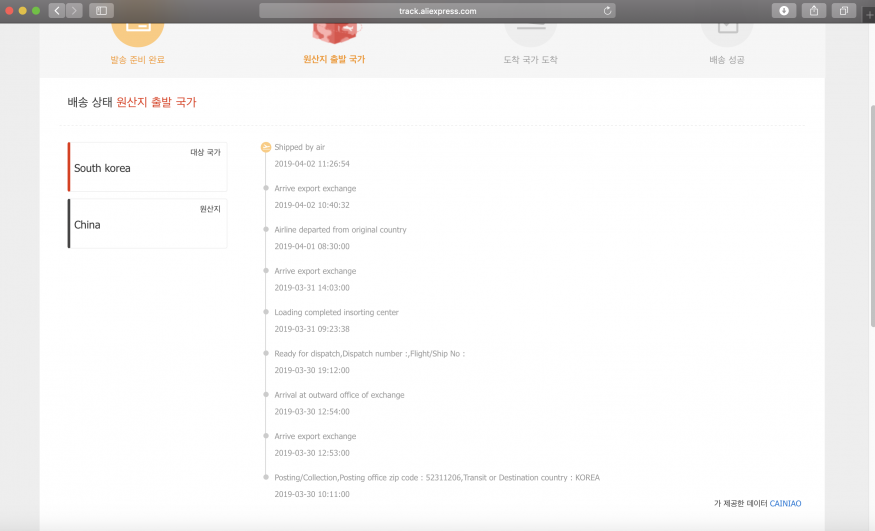Select the 원산지 출발 국가 step label
This screenshot has height=531, width=875.
click(x=334, y=59)
